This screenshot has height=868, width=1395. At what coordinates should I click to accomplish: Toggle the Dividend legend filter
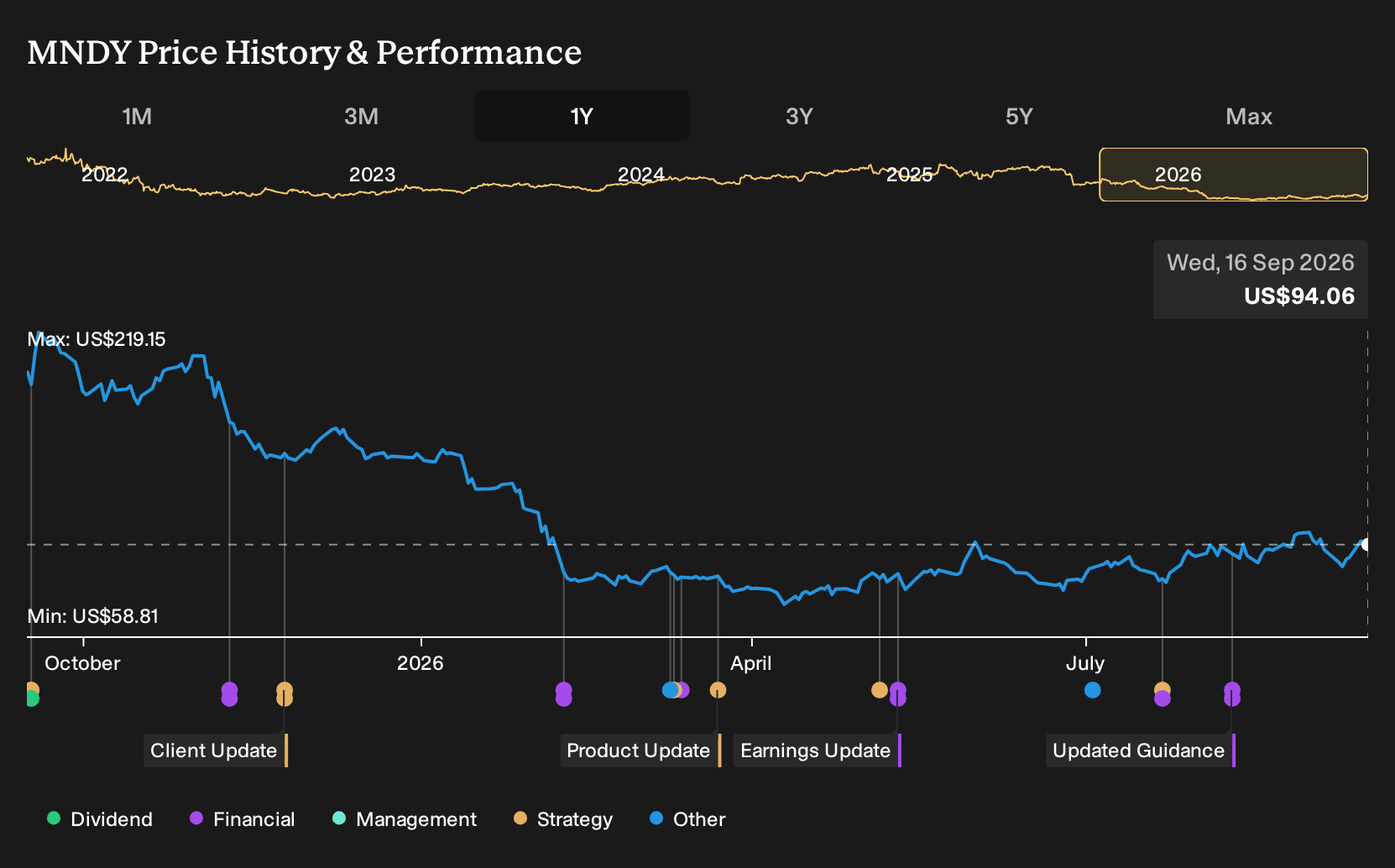coord(100,819)
